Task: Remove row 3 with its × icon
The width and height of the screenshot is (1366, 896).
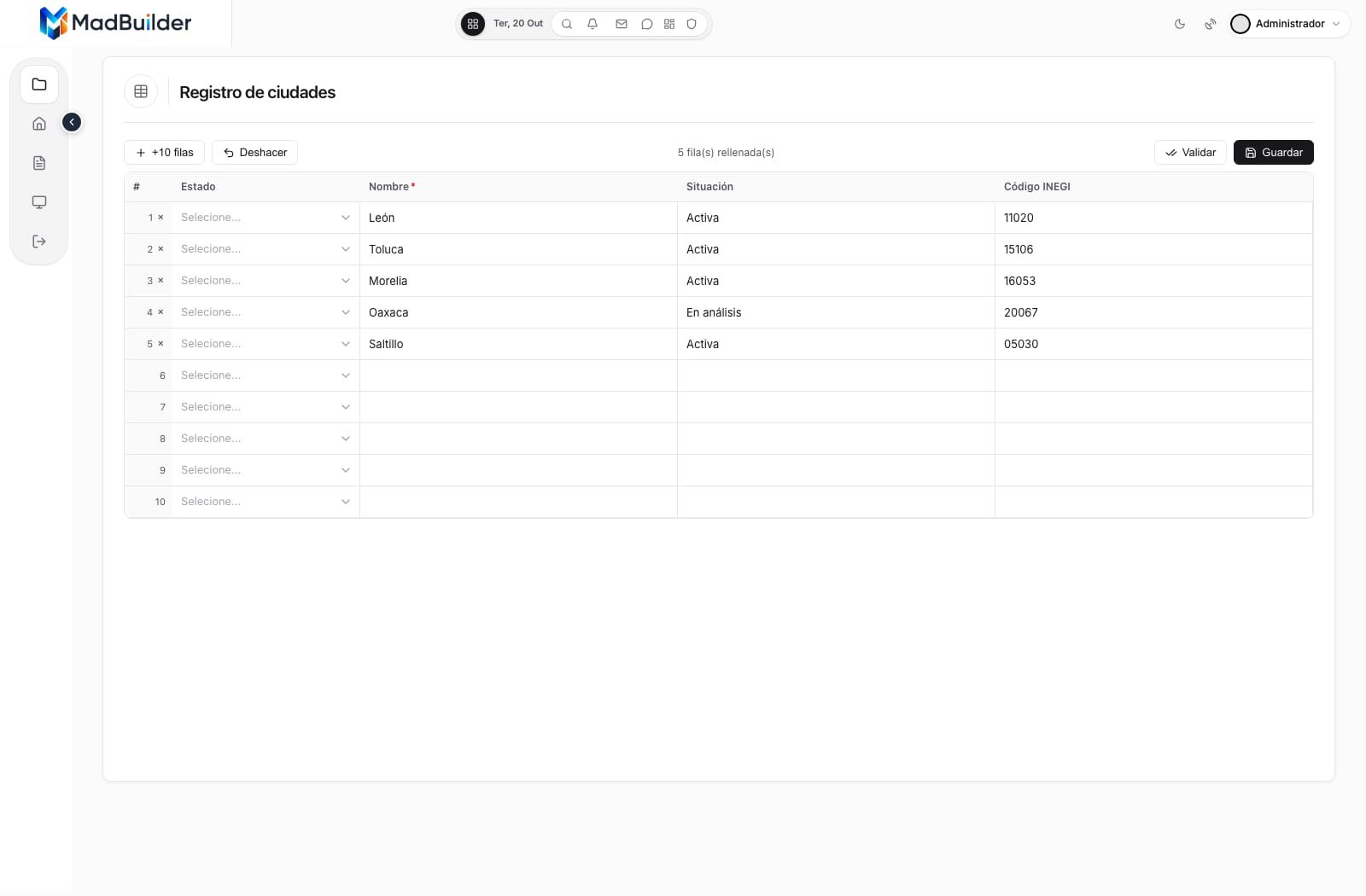Action: [161, 281]
